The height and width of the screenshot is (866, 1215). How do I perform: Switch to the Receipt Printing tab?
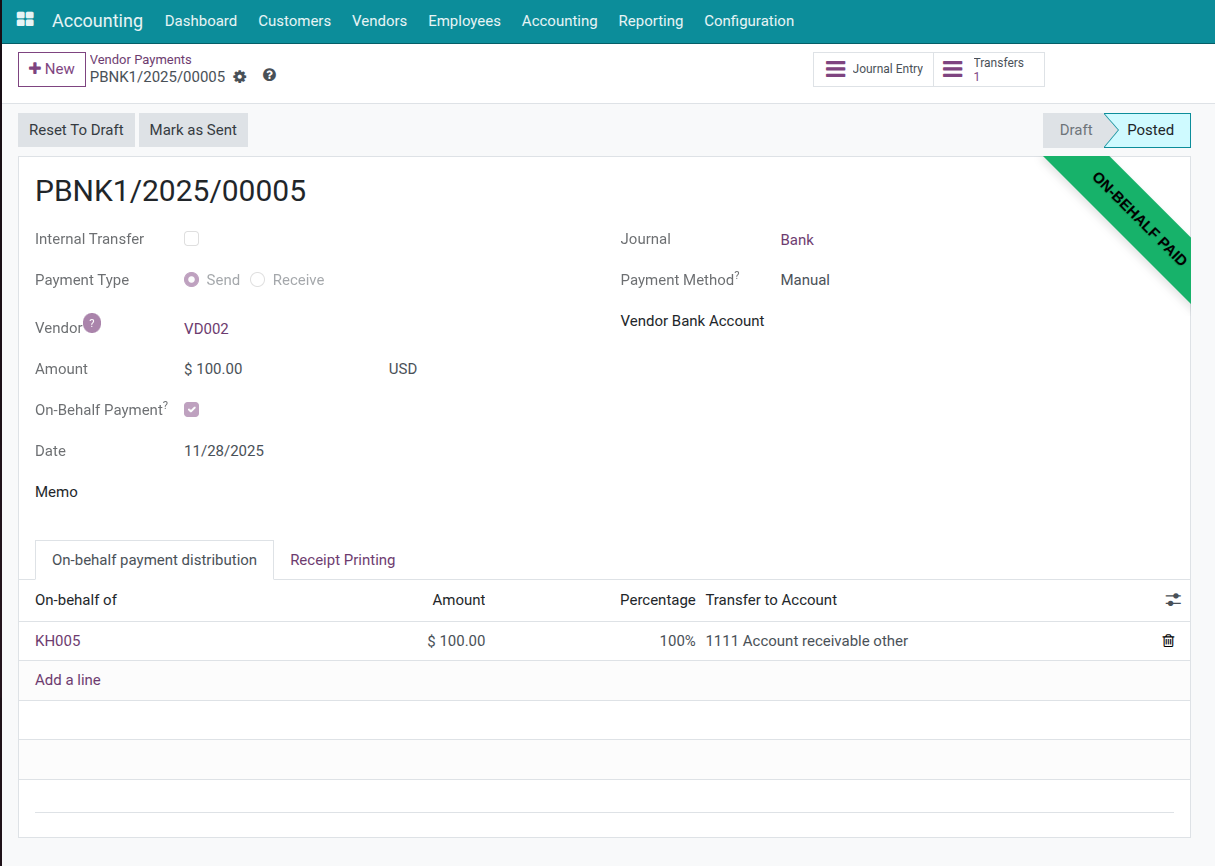point(342,560)
